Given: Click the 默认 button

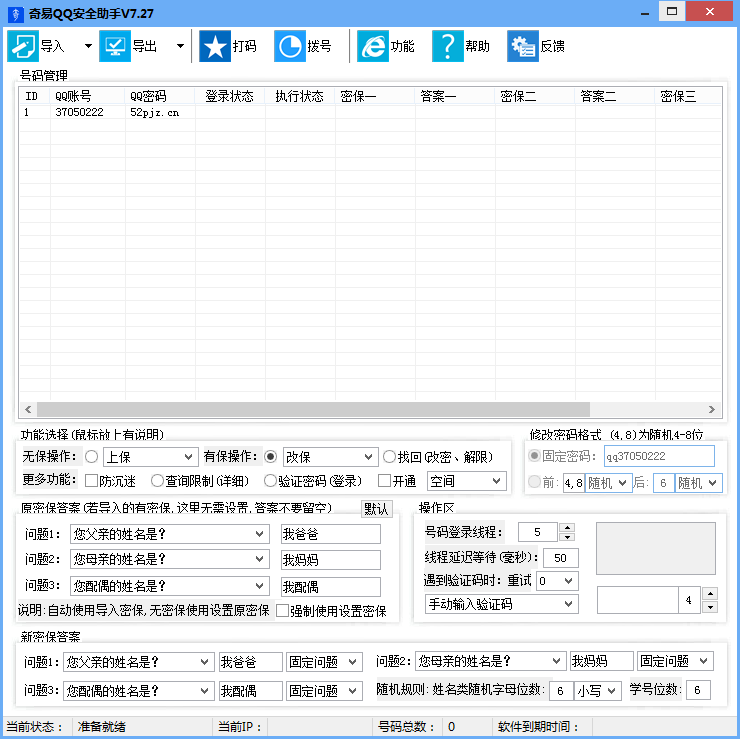Looking at the screenshot, I should pyautogui.click(x=376, y=509).
